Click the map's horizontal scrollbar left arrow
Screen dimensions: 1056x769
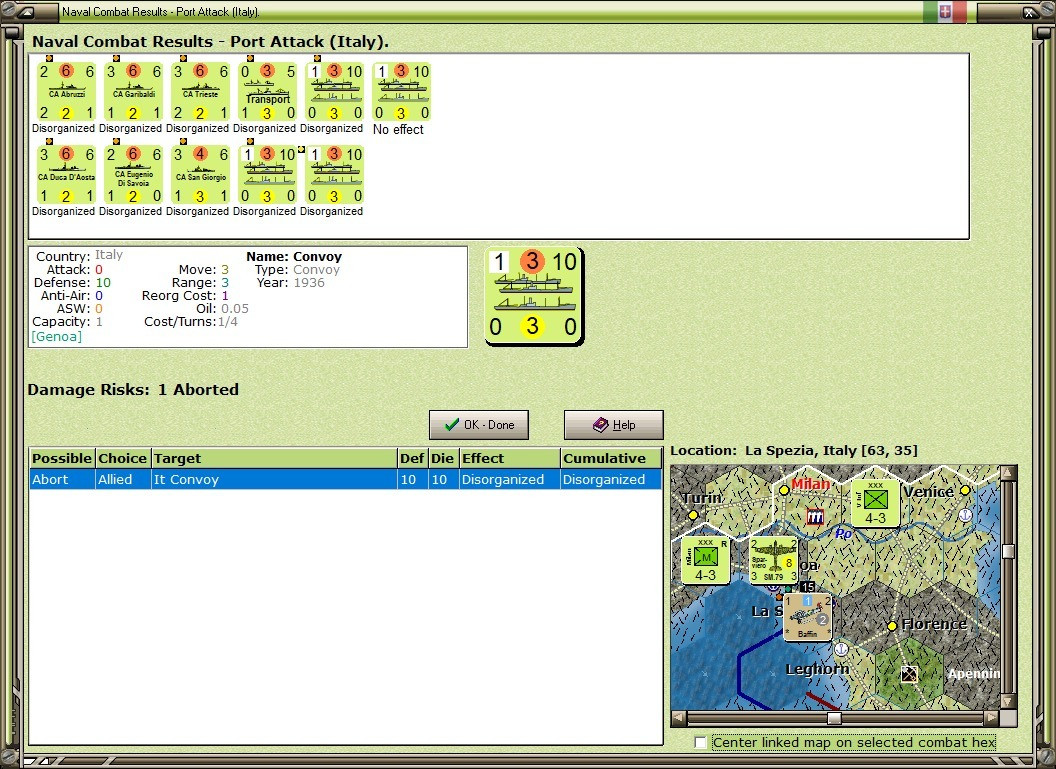679,718
